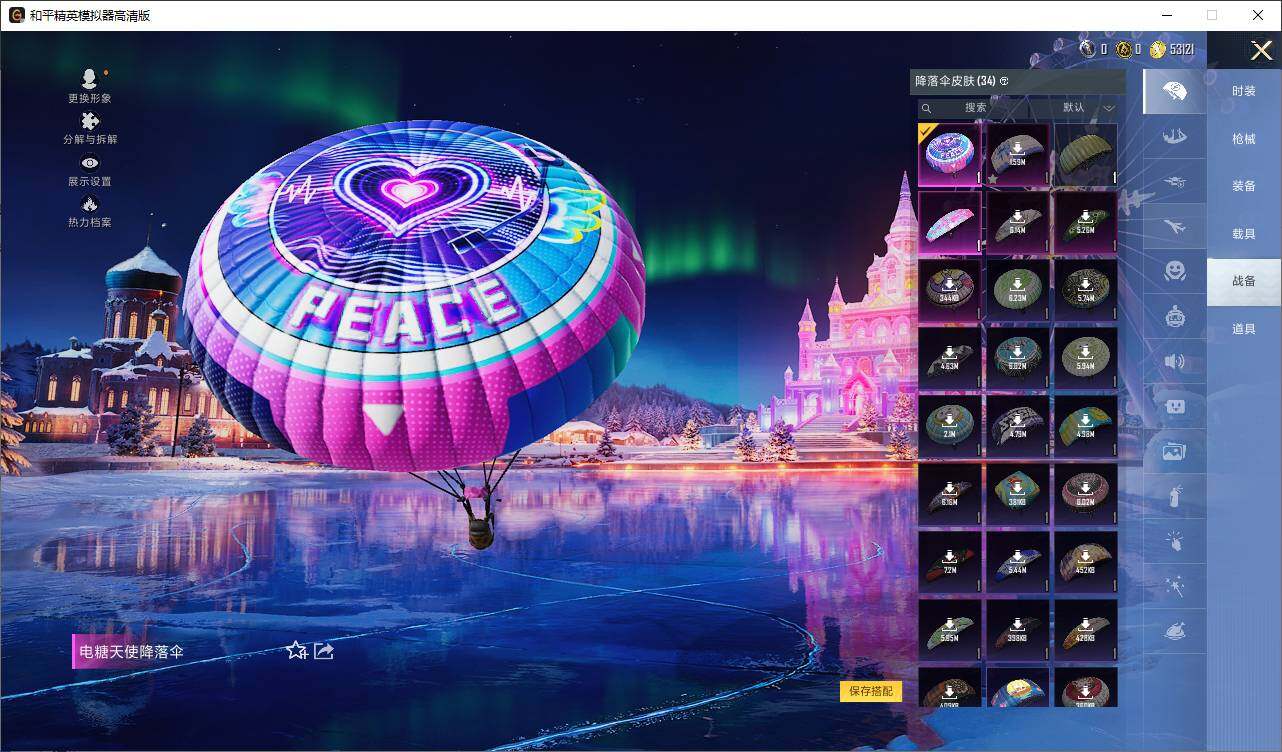Select the spray paint category icon

[x=1174, y=495]
